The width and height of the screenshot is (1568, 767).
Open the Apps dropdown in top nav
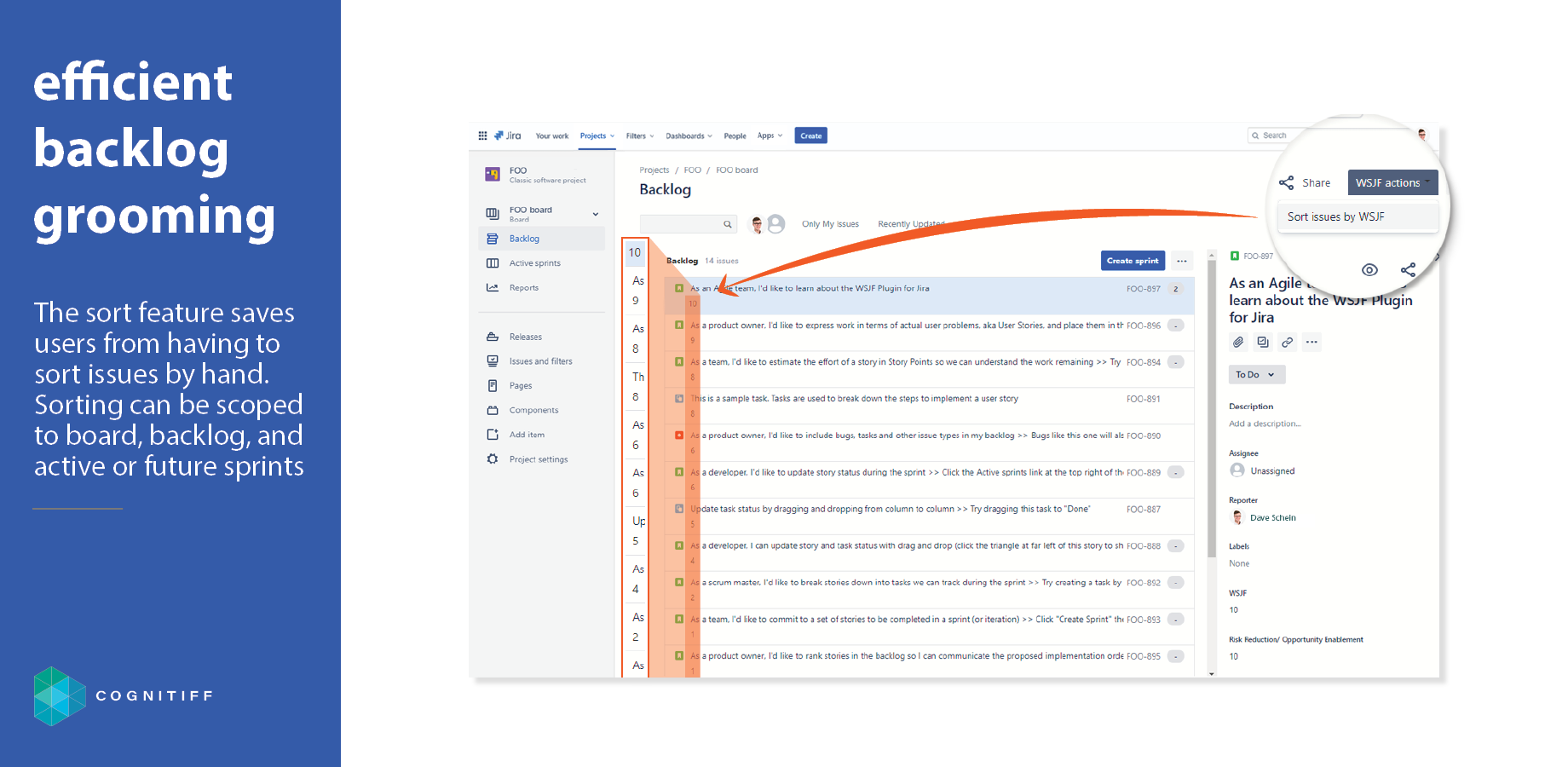click(x=770, y=136)
